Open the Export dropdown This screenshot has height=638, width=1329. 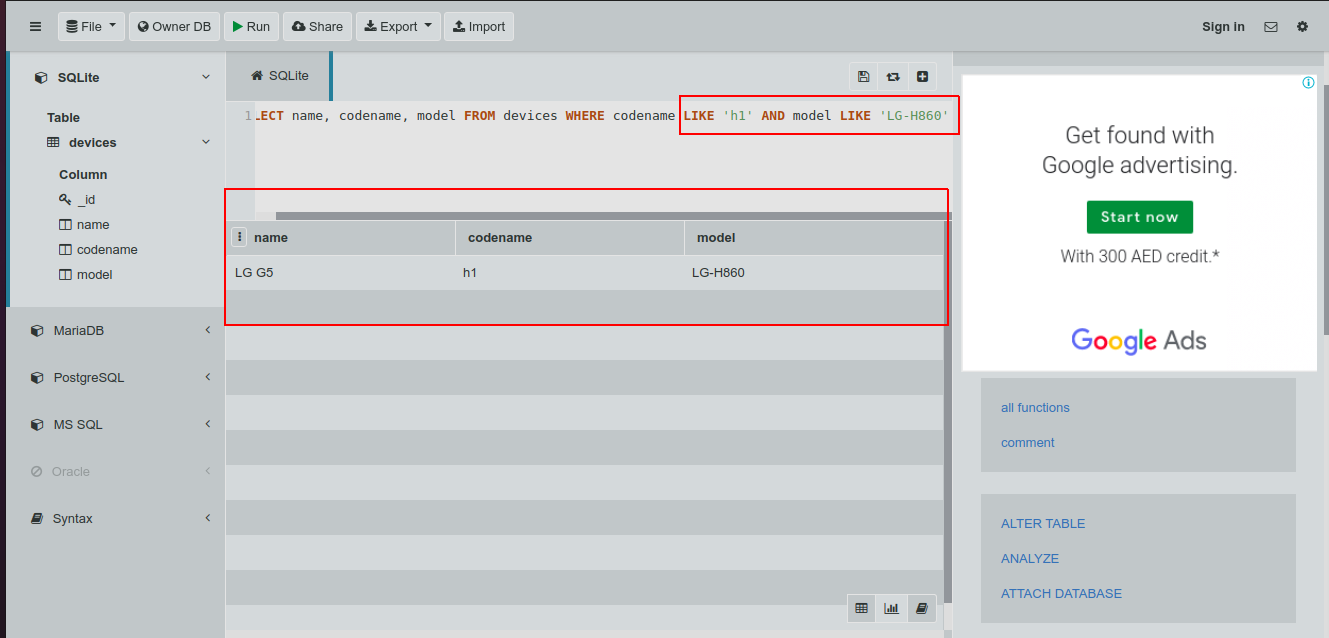(x=398, y=27)
